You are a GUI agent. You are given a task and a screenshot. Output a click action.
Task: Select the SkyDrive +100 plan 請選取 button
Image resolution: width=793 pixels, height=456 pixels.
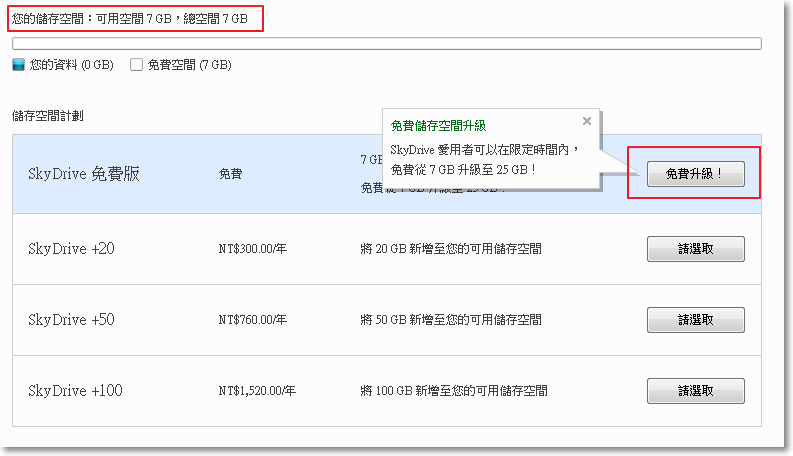pos(695,391)
